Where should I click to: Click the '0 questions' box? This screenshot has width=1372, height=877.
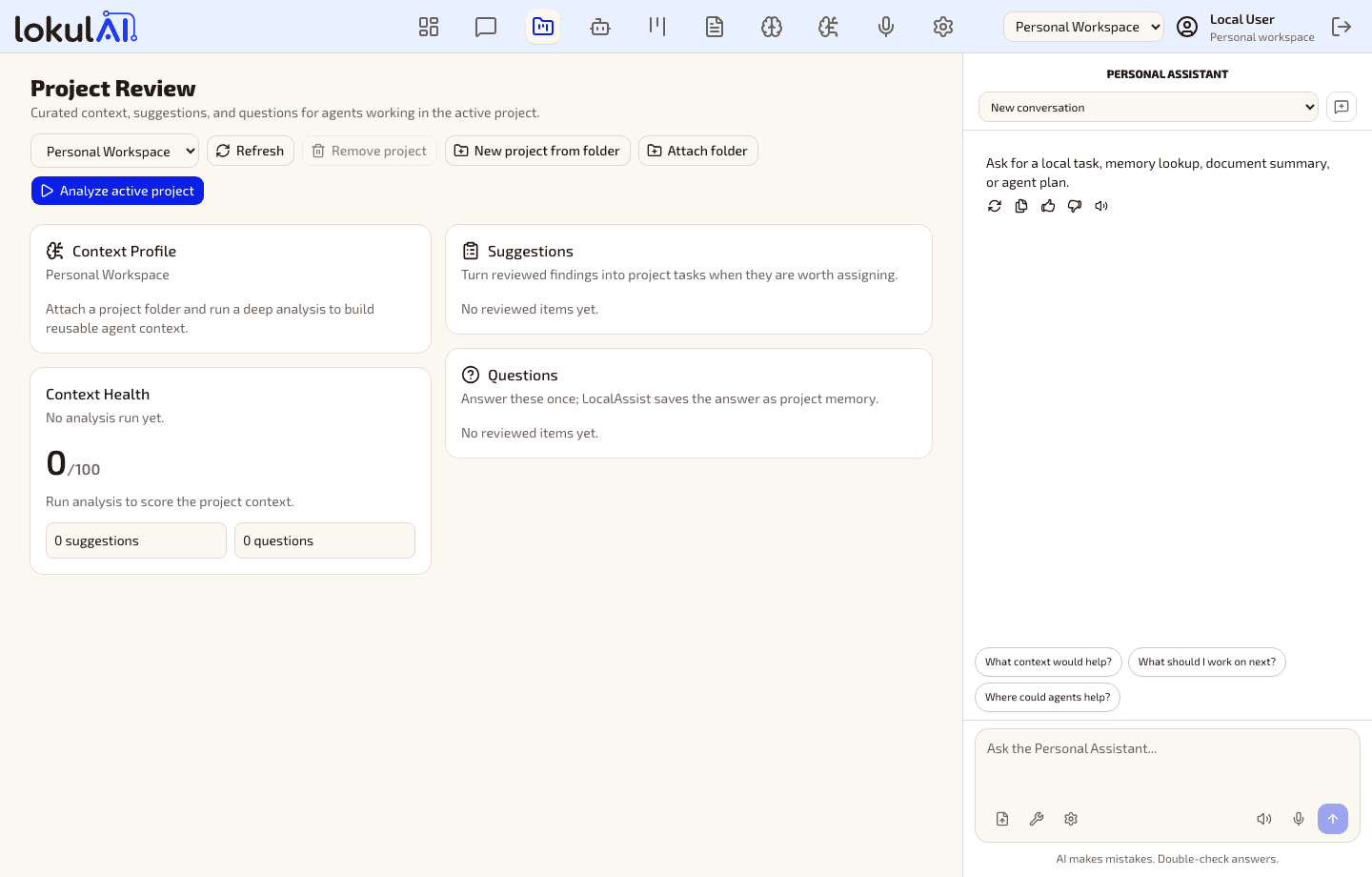tap(325, 540)
